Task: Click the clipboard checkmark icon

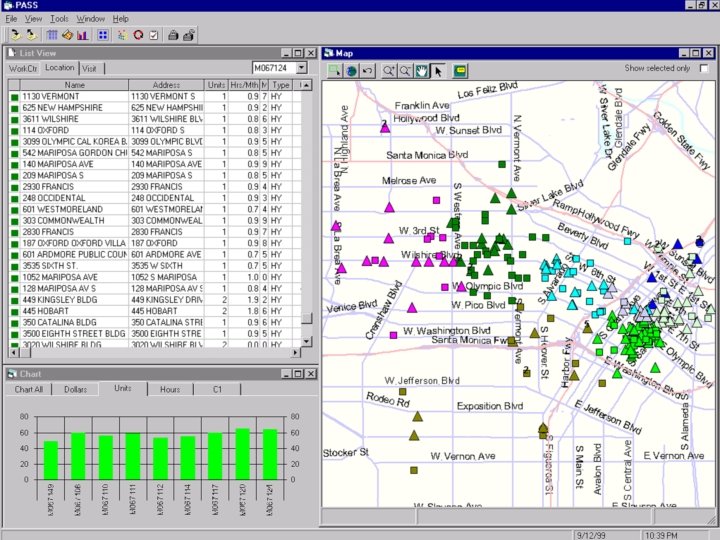Action: [x=154, y=35]
